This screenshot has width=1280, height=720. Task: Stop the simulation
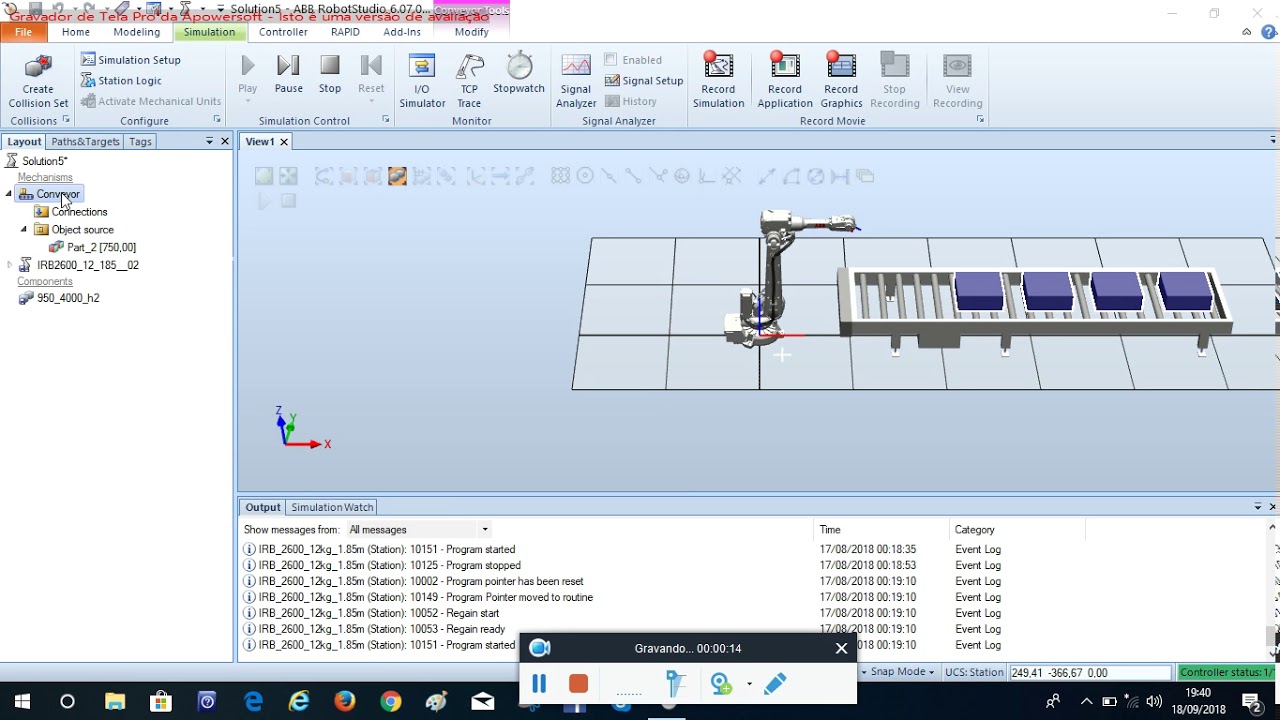point(330,74)
